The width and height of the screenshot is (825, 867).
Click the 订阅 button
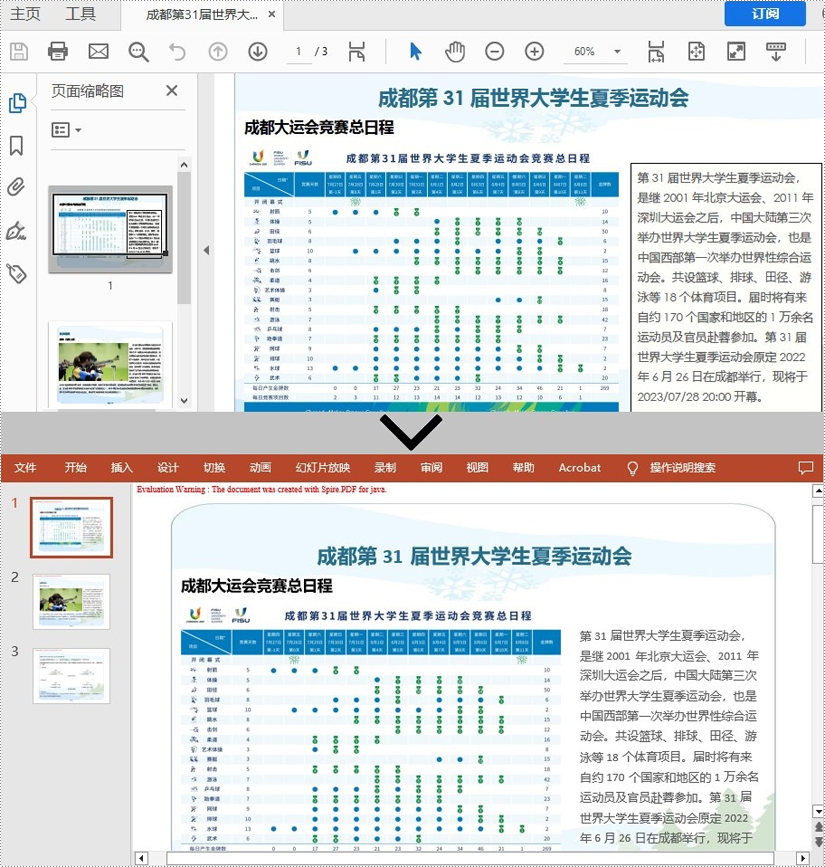[x=765, y=13]
